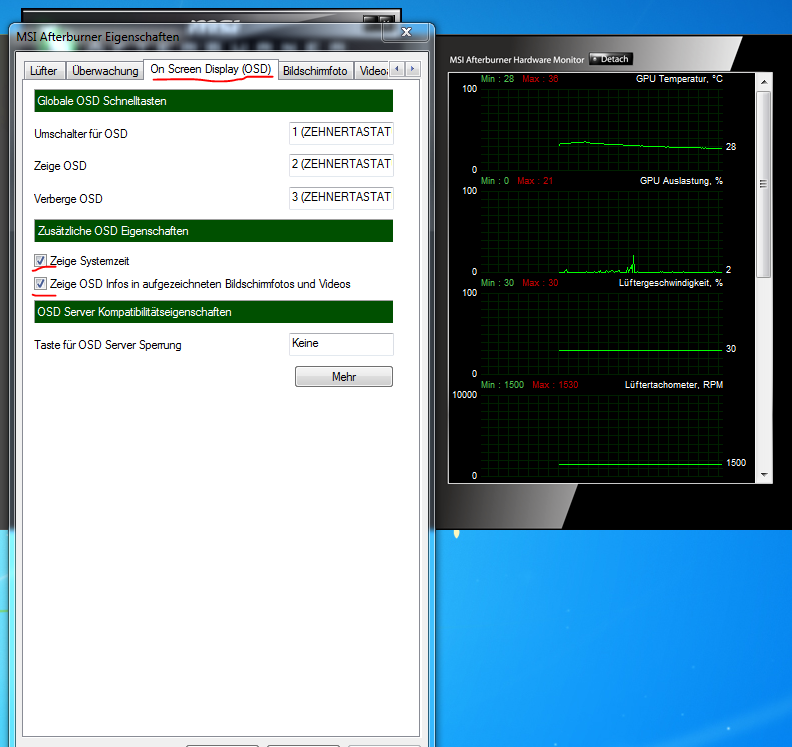Click the Verberge OSD label
Image resolution: width=792 pixels, height=747 pixels.
[68, 199]
